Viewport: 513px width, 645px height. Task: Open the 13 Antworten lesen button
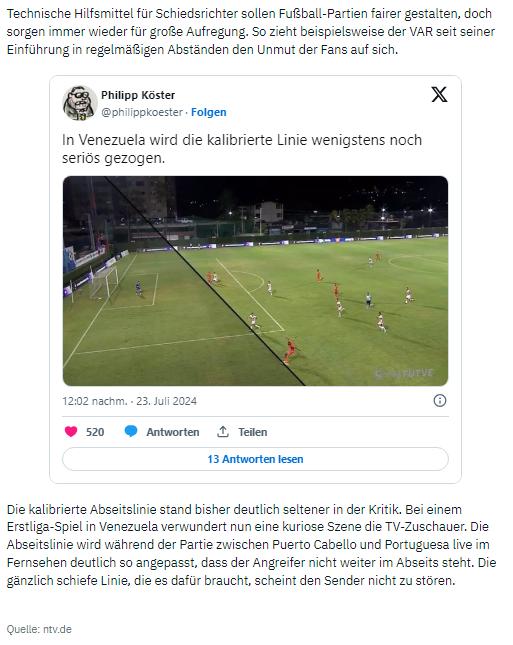[255, 459]
